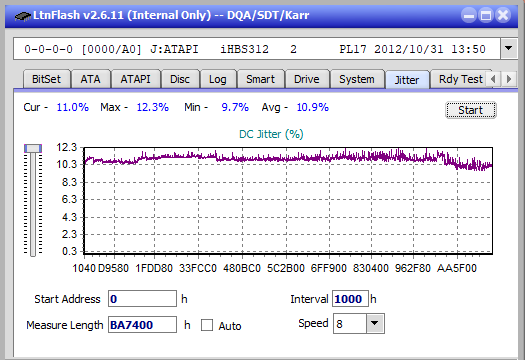Click the Start Address input field

tap(142, 299)
